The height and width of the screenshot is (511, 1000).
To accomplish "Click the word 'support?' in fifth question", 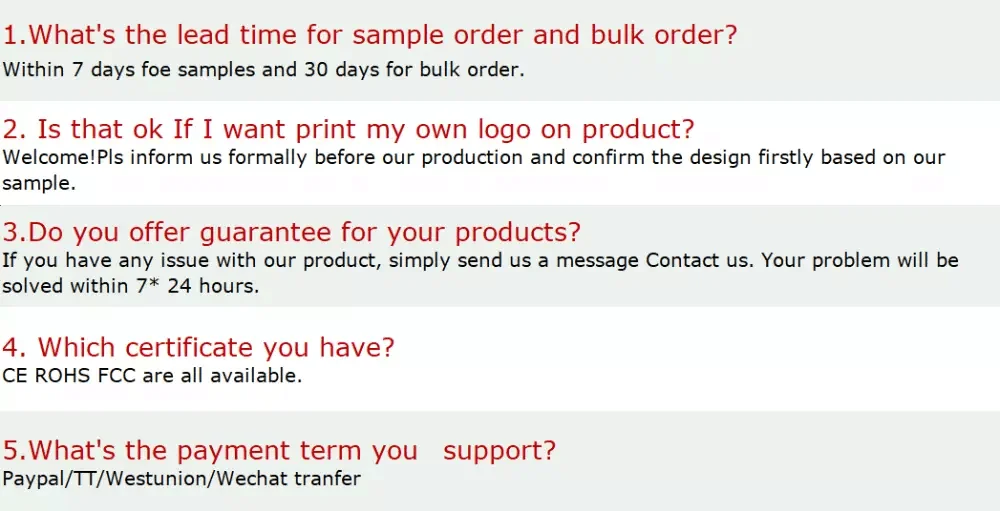I will point(499,450).
